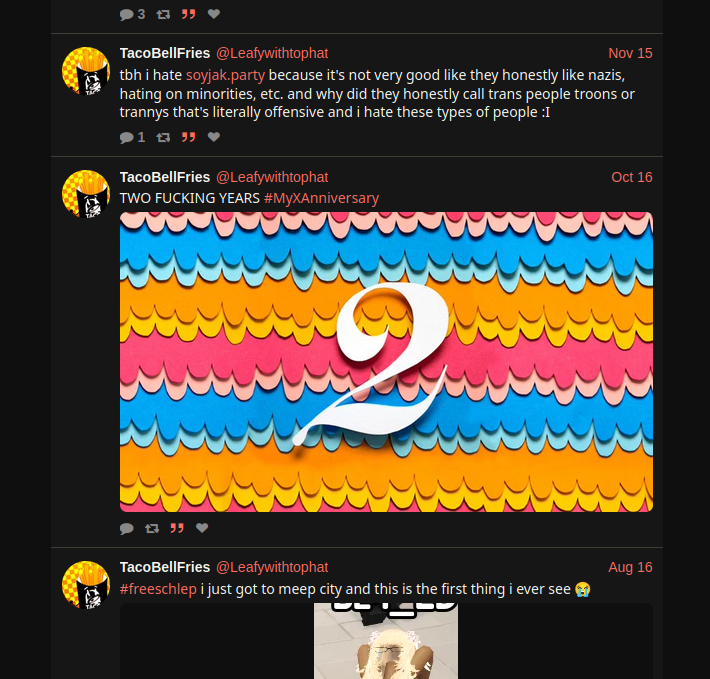The width and height of the screenshot is (710, 679).
Task: Open replies on the TWO YEARS anniversary tweet
Action: click(x=127, y=528)
